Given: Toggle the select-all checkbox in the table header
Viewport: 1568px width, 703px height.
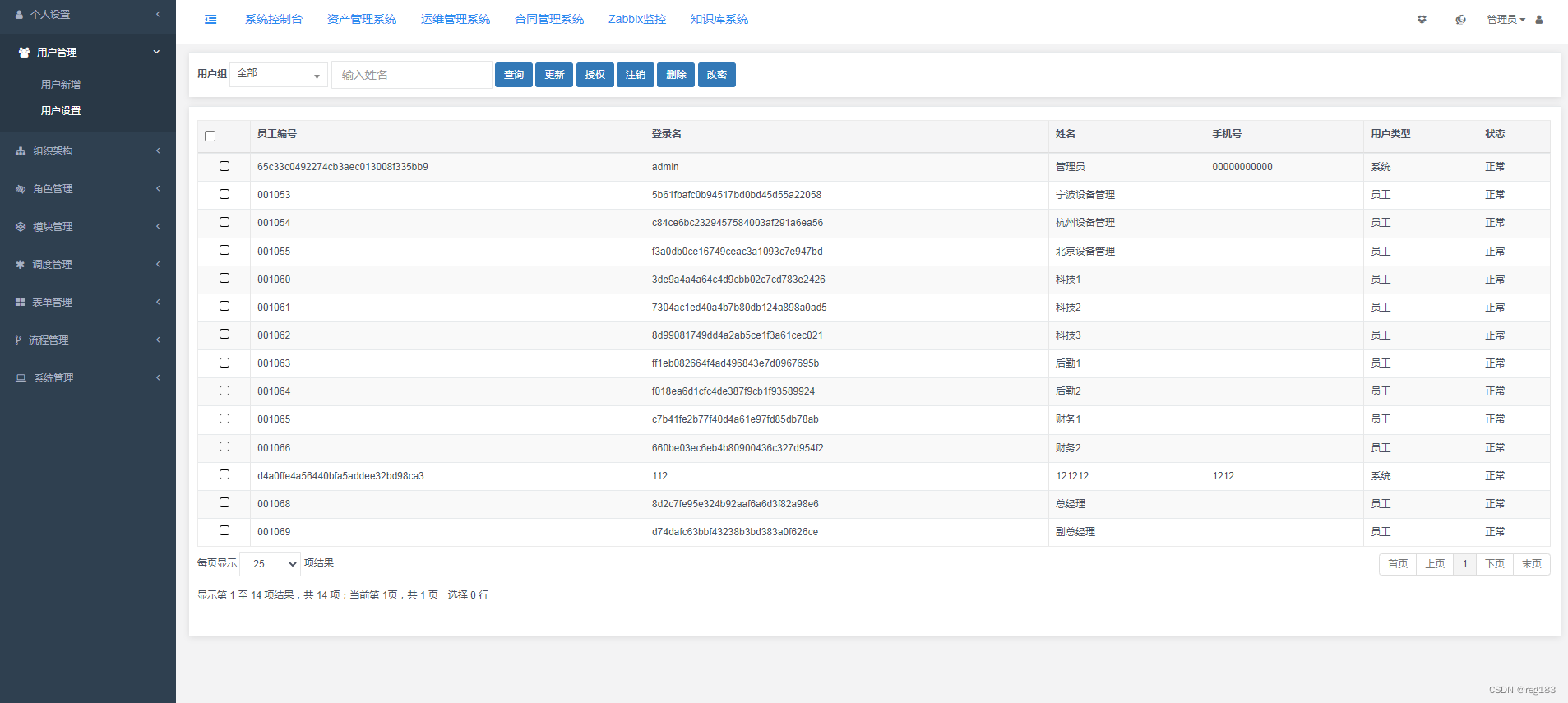Looking at the screenshot, I should point(210,136).
